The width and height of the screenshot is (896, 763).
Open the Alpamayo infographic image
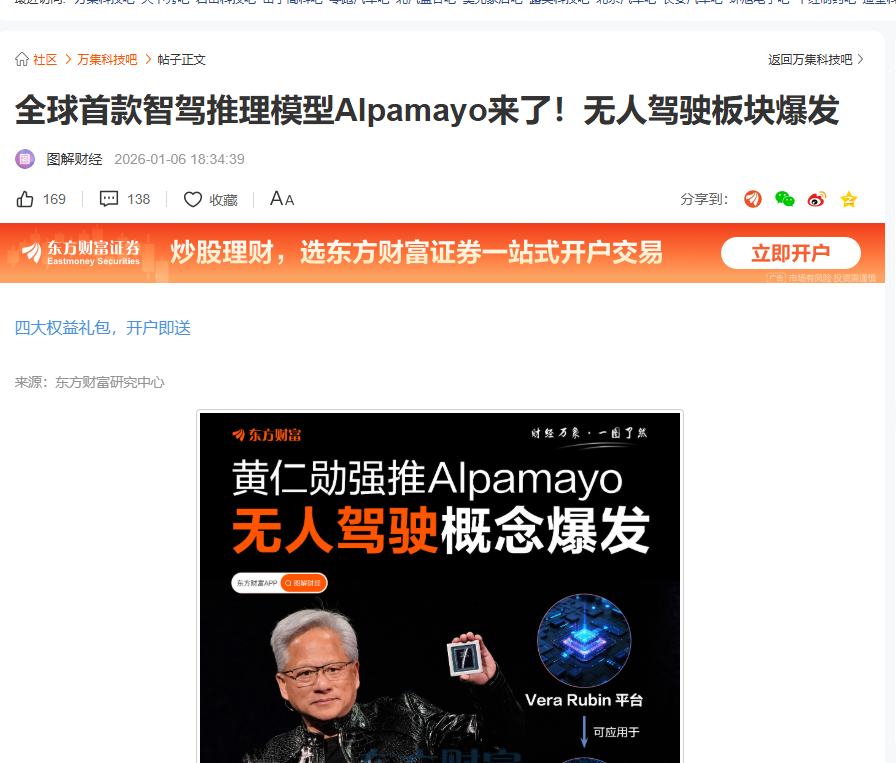click(x=440, y=586)
